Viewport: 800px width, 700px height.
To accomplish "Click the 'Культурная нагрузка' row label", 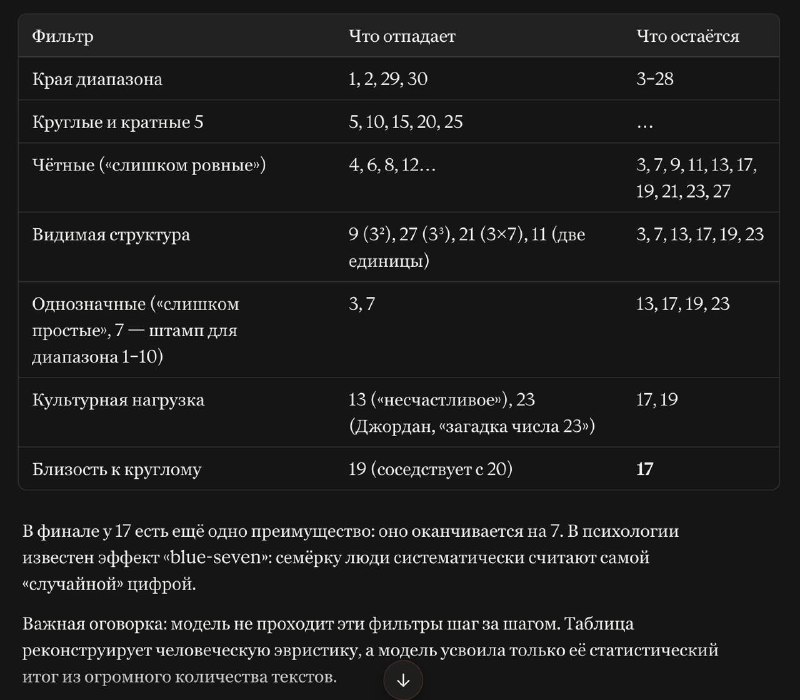I will (x=118, y=399).
